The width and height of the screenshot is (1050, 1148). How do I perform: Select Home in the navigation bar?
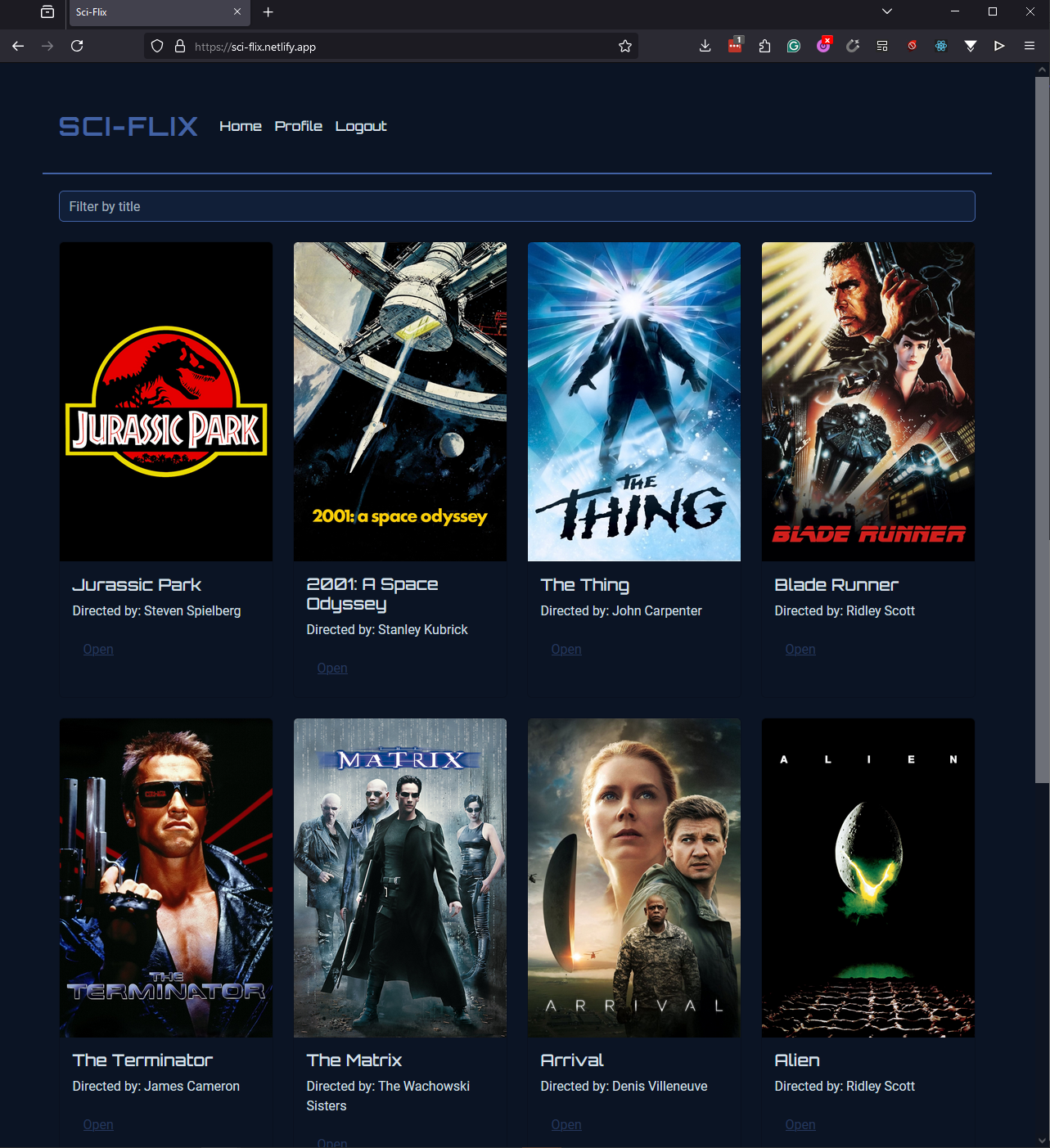(240, 126)
